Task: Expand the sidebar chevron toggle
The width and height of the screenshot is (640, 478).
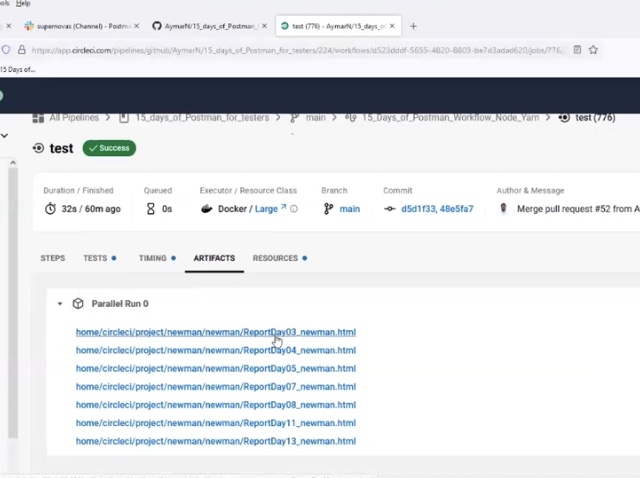Action: [4, 136]
